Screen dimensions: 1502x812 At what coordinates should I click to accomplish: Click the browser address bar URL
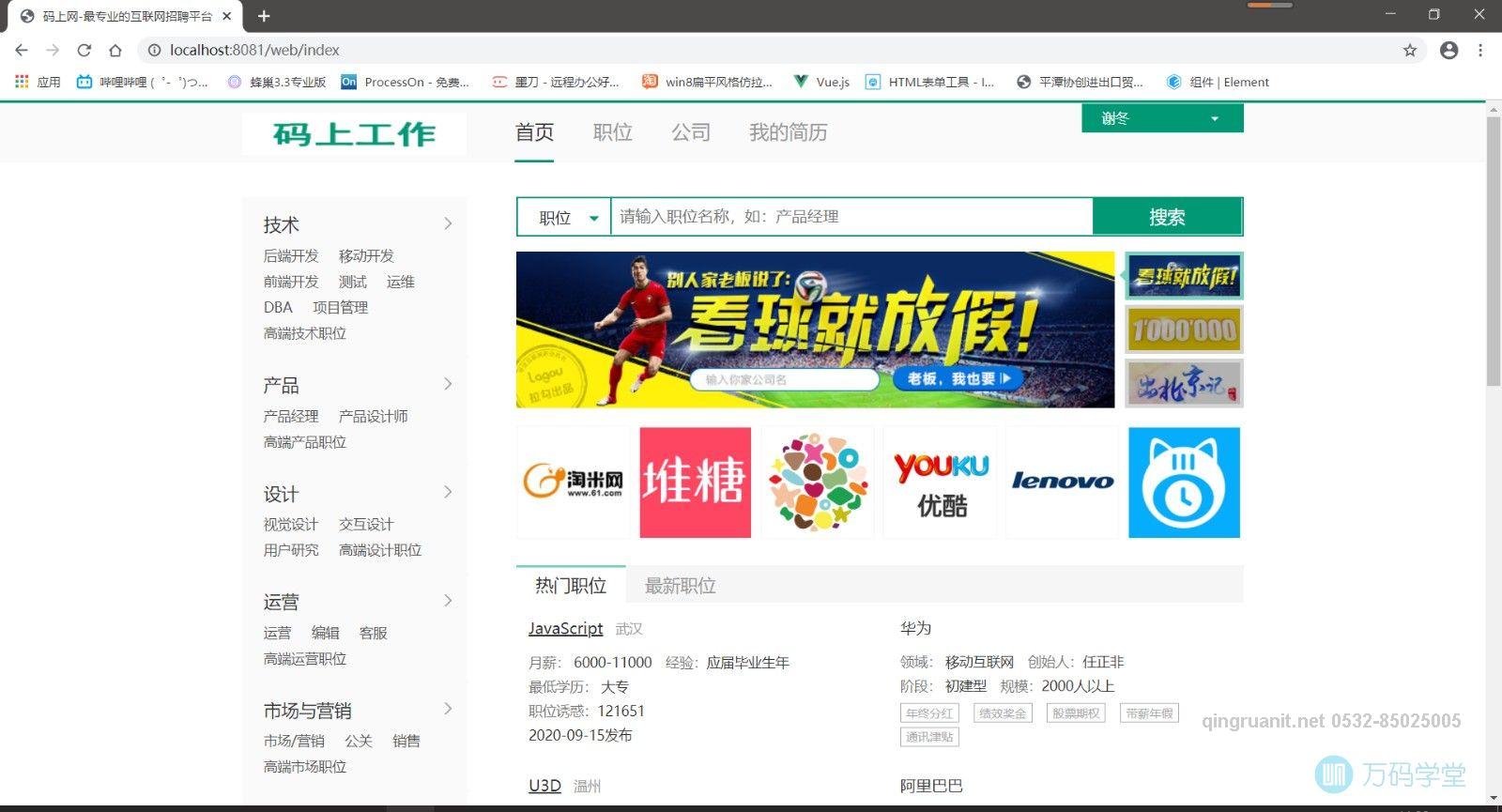(254, 50)
